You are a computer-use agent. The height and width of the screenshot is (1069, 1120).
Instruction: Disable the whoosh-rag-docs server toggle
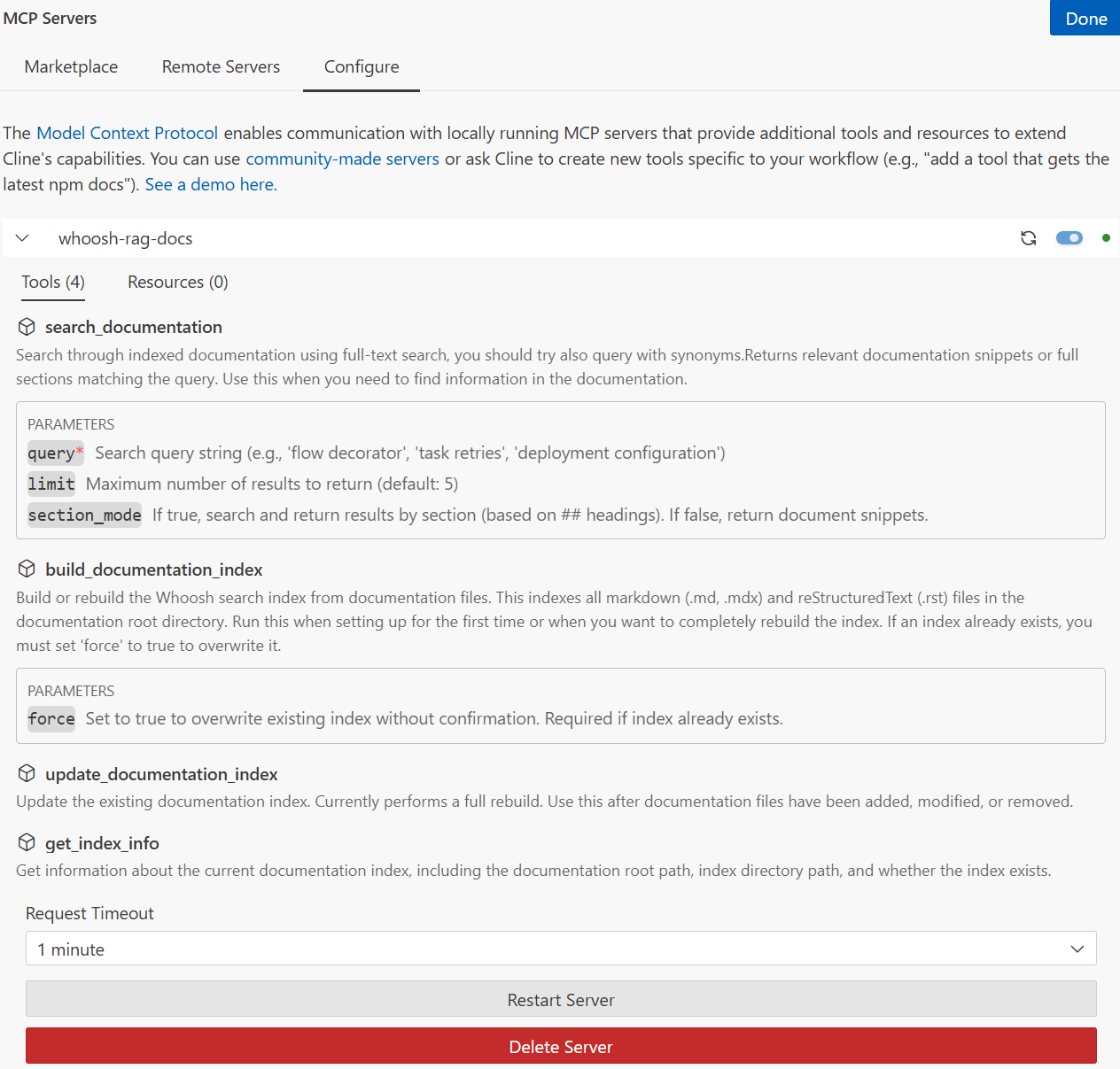click(1069, 237)
